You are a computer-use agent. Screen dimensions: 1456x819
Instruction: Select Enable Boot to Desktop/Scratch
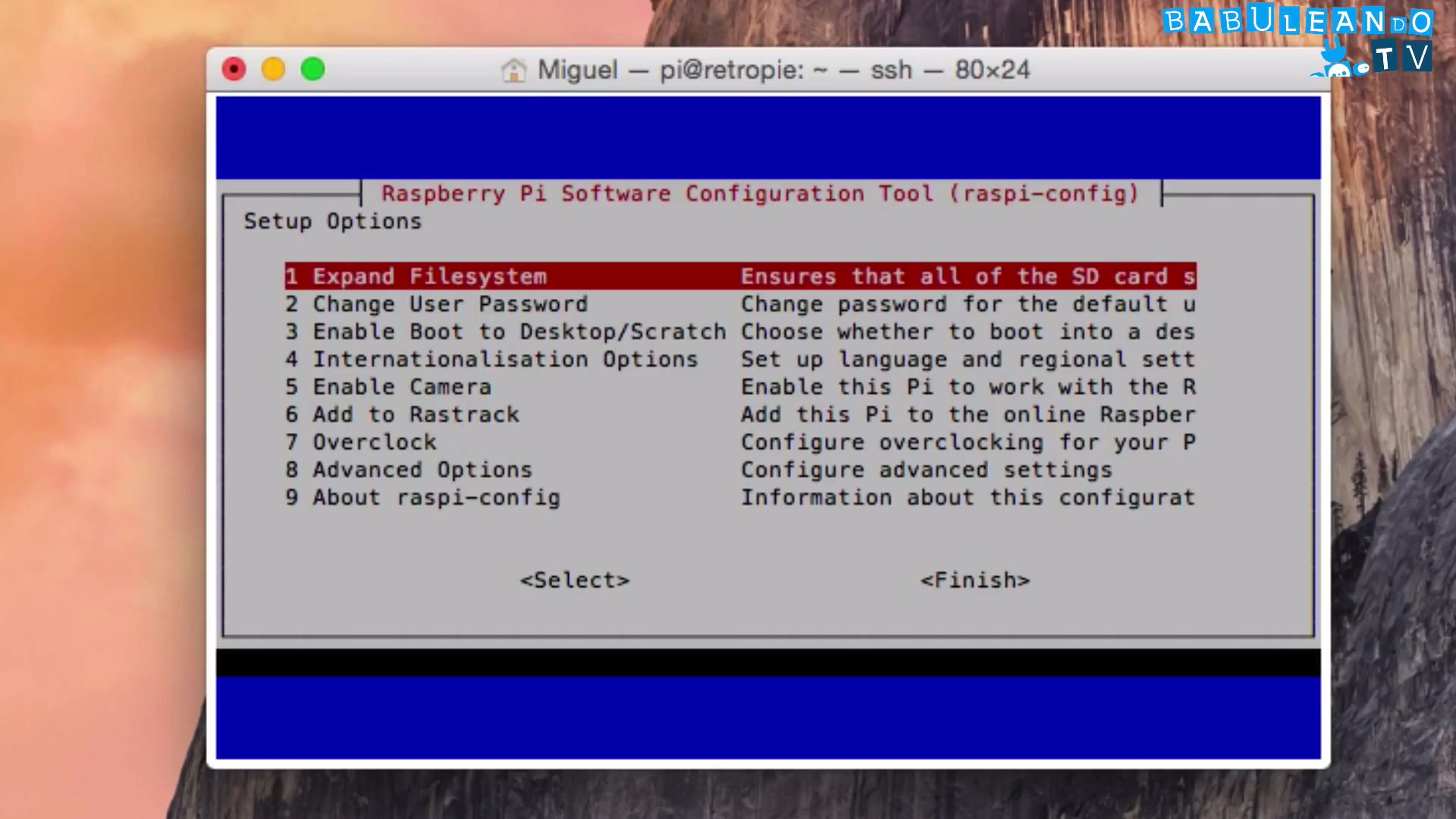740,331
